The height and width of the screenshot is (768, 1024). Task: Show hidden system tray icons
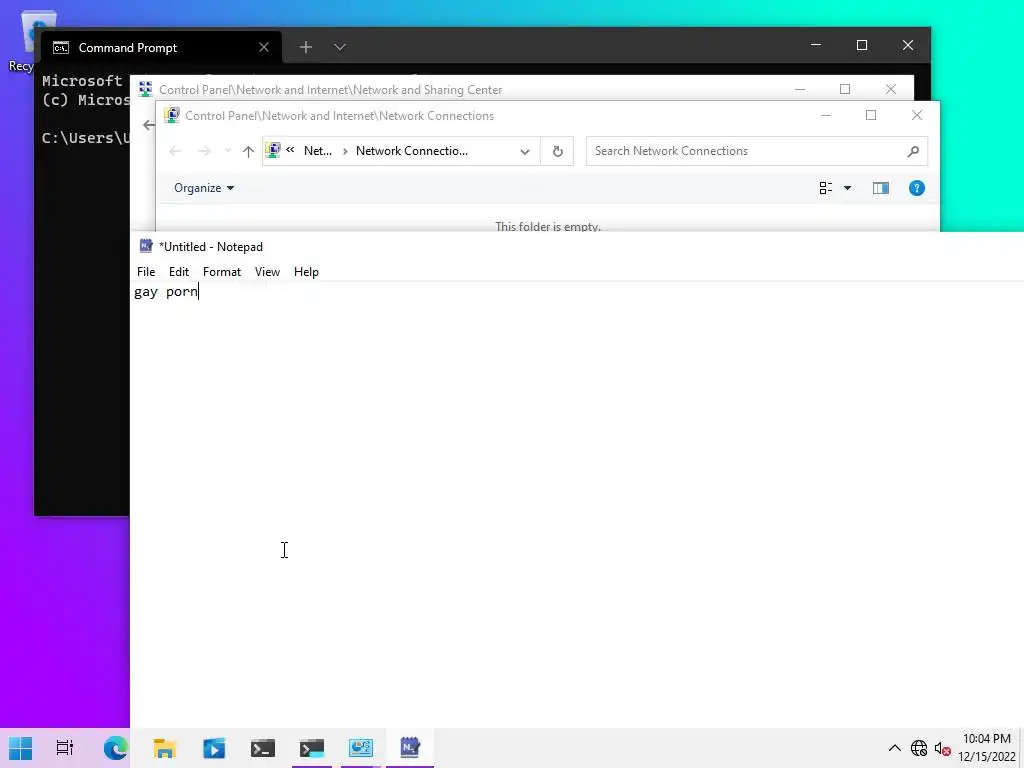(895, 748)
